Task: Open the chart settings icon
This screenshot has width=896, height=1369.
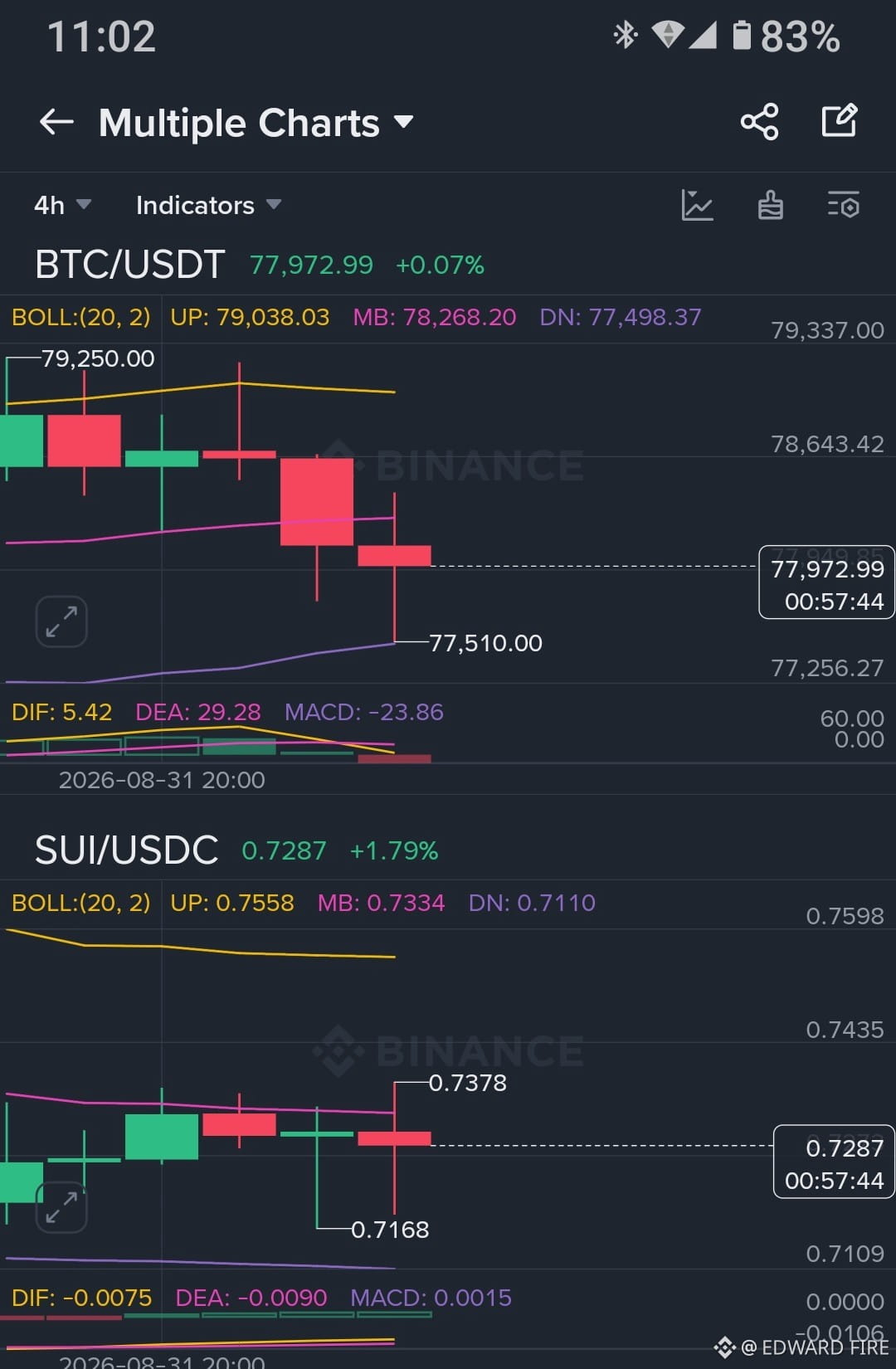Action: pyautogui.click(x=843, y=205)
